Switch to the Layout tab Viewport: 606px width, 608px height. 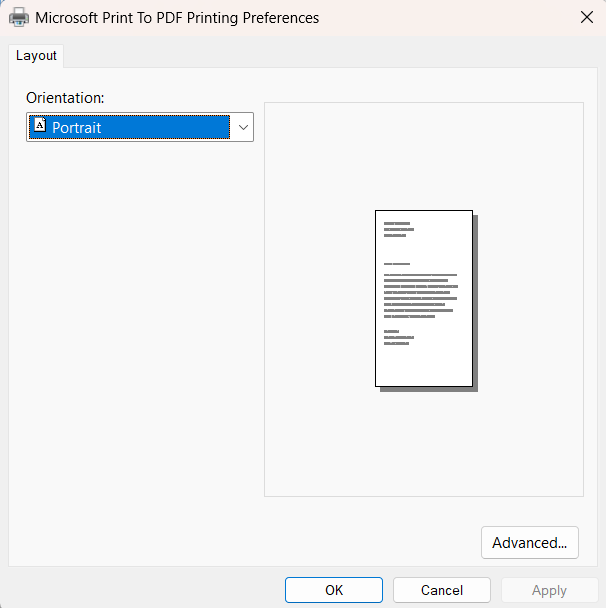[x=36, y=55]
